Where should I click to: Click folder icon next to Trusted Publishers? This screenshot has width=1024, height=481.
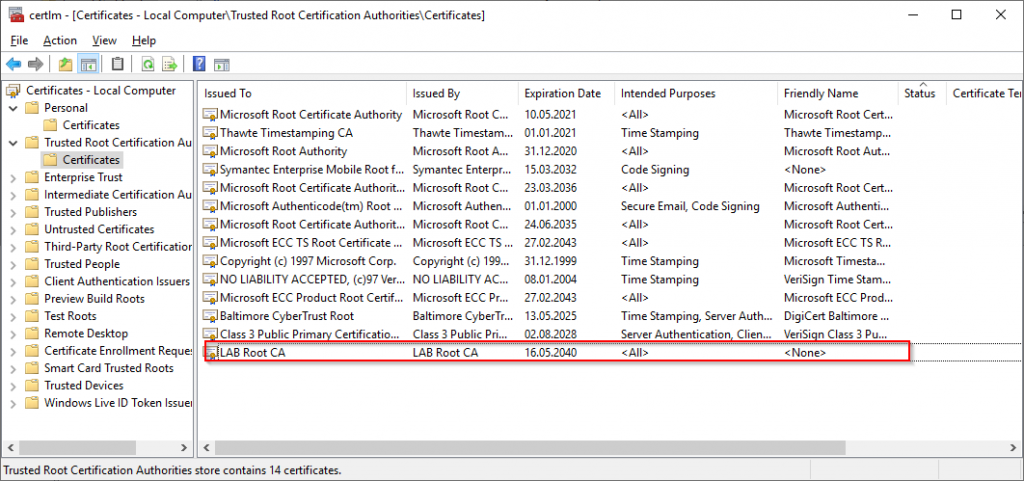(x=32, y=212)
